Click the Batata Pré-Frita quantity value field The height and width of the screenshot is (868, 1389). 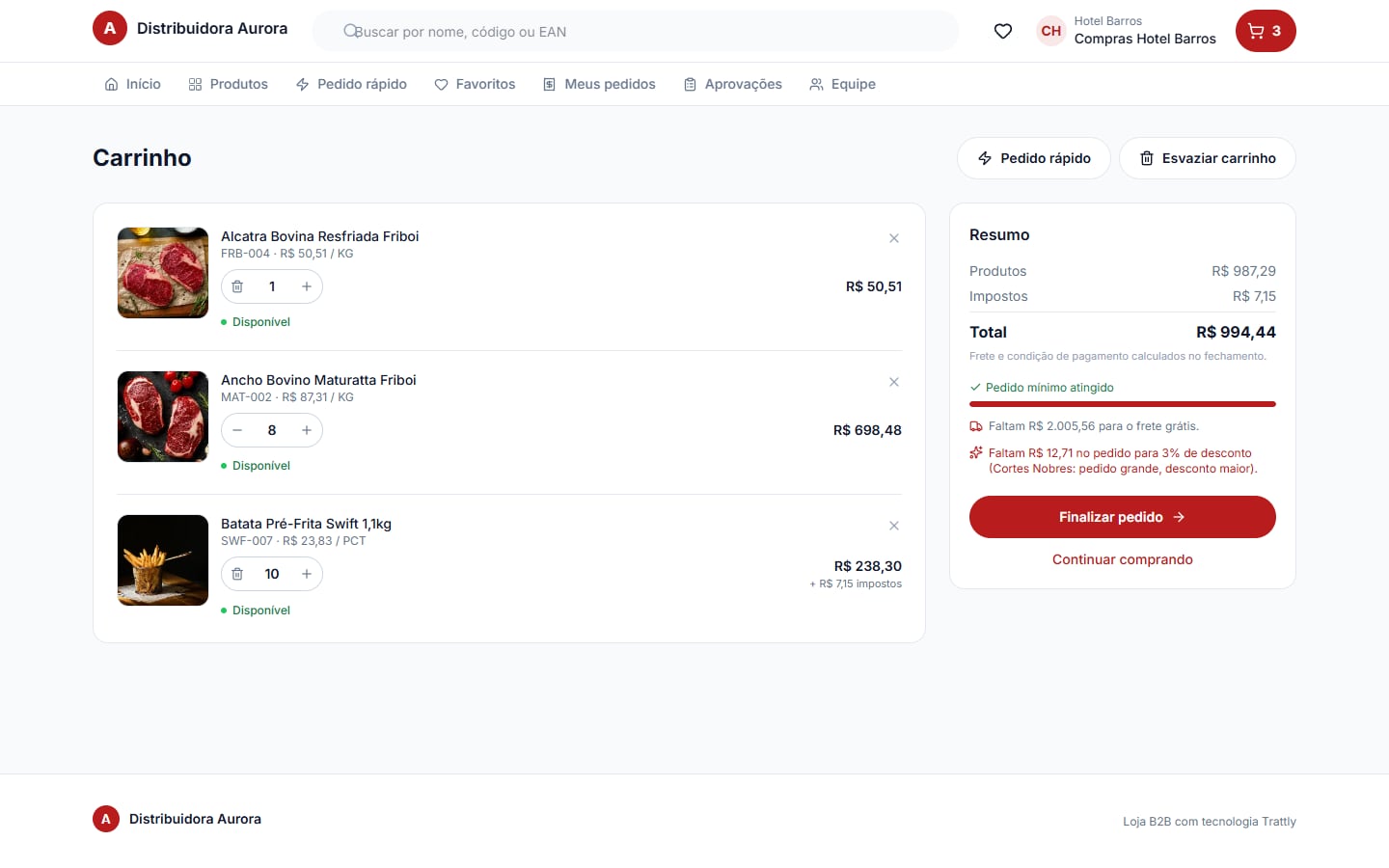(272, 574)
